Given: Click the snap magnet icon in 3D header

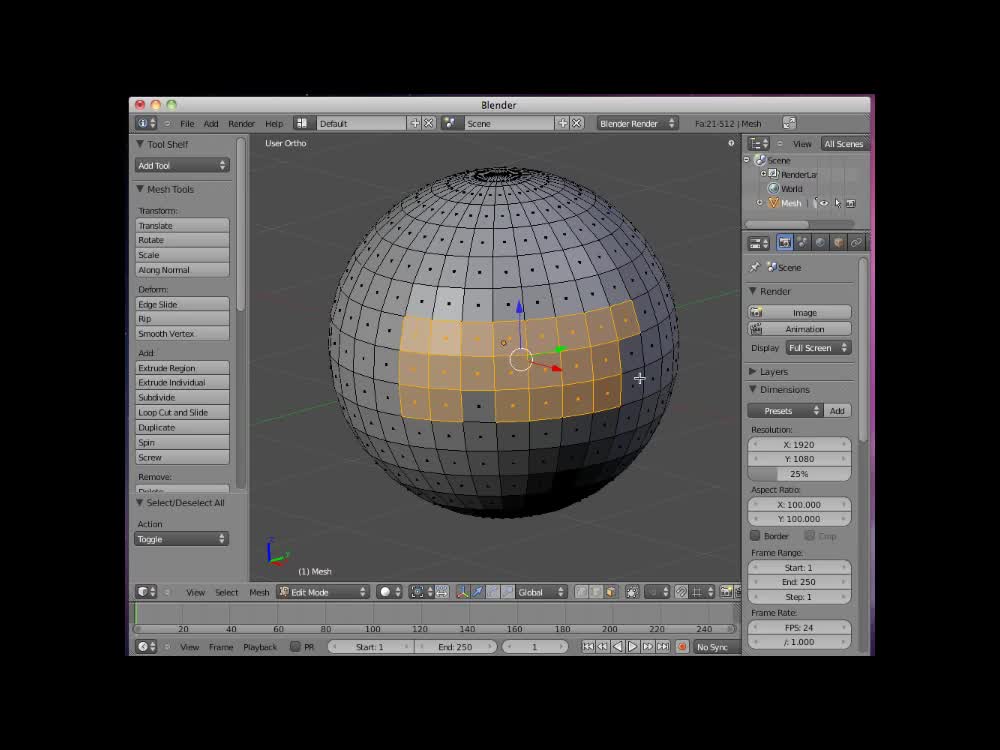Looking at the screenshot, I should point(681,592).
